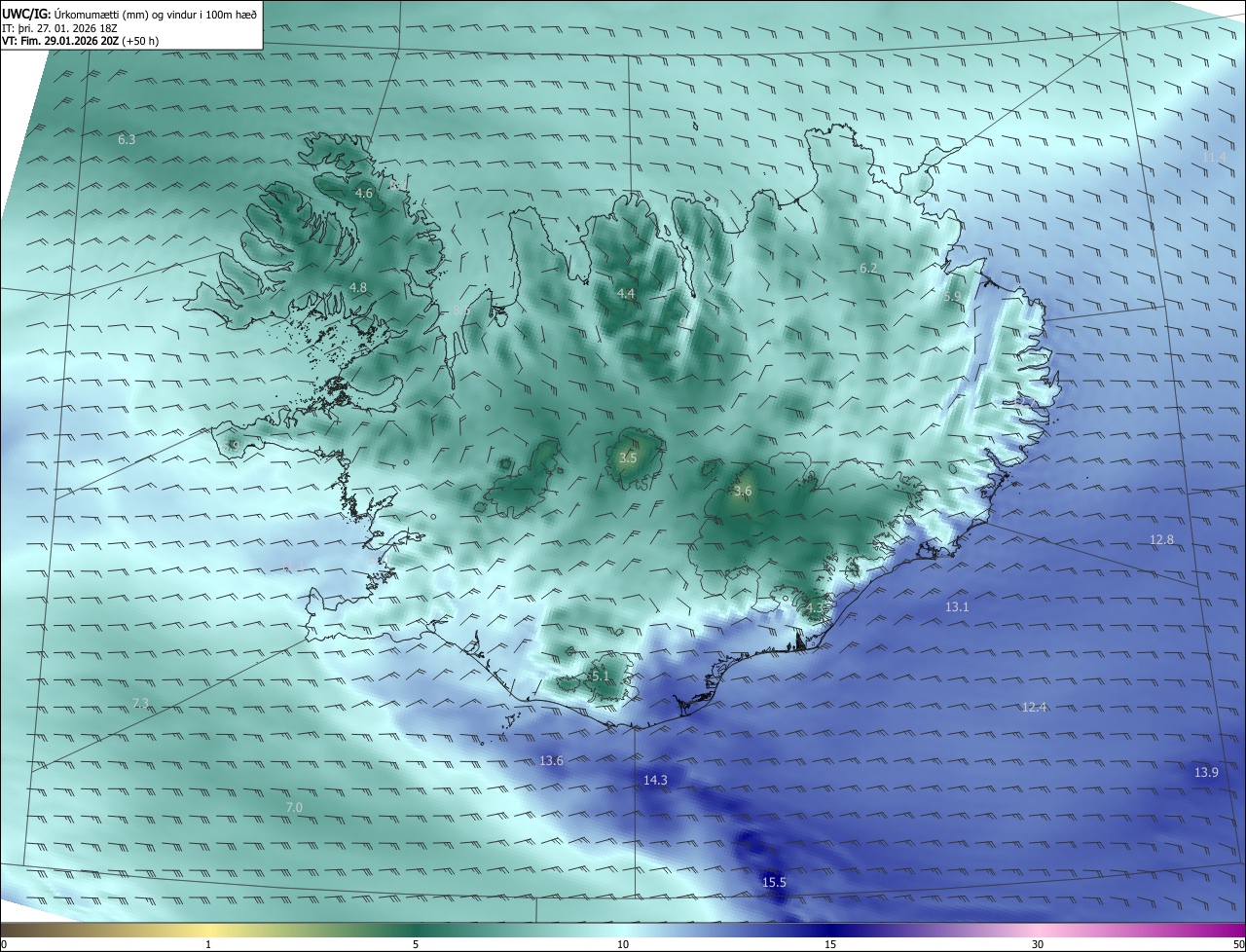Click the colorbar tick label 50

(x=1238, y=944)
